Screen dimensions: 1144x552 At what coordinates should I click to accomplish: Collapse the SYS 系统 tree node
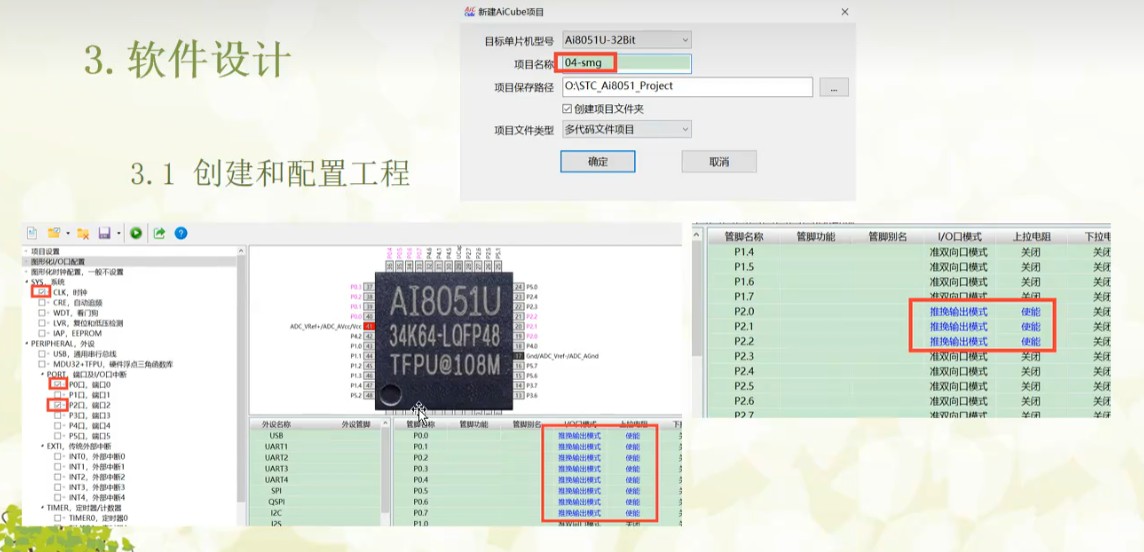coord(27,281)
